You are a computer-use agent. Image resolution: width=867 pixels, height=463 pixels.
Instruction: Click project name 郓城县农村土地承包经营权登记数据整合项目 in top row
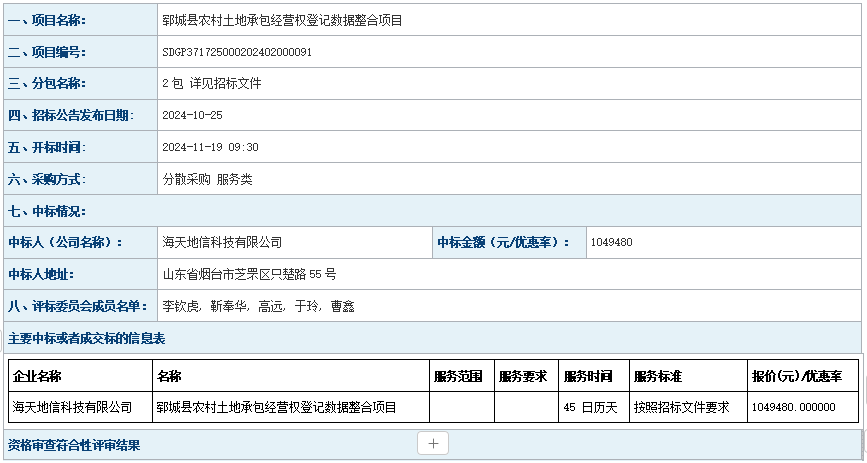pos(283,21)
